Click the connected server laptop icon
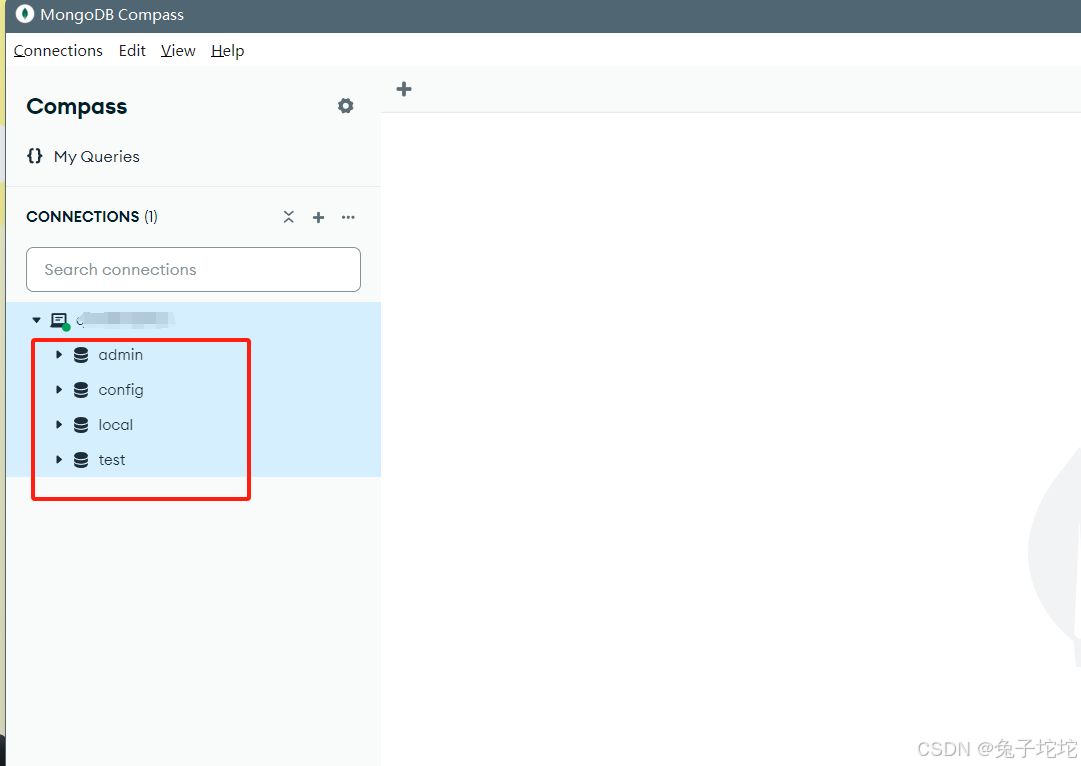 pyautogui.click(x=59, y=321)
